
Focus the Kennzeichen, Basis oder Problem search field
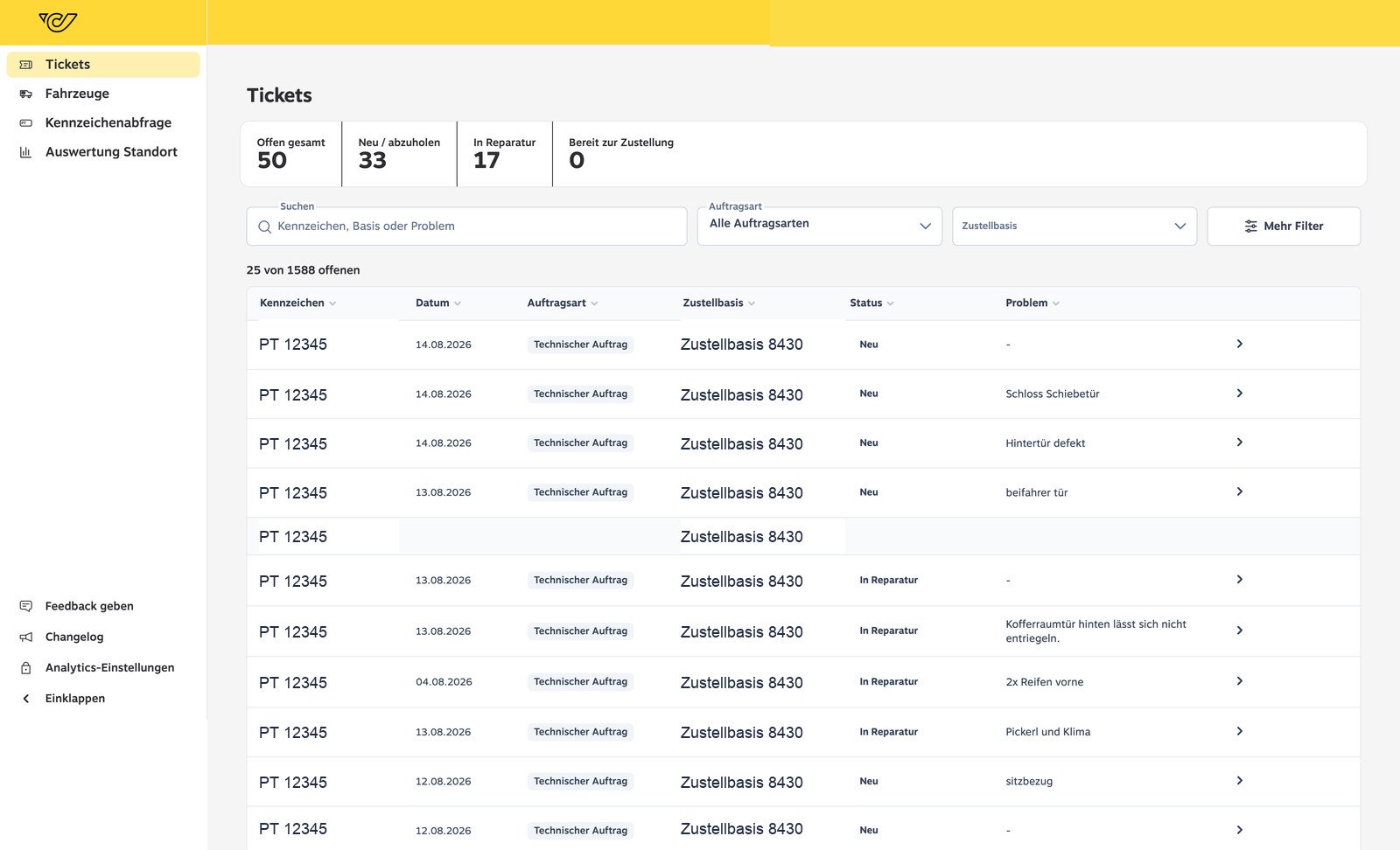point(466,226)
